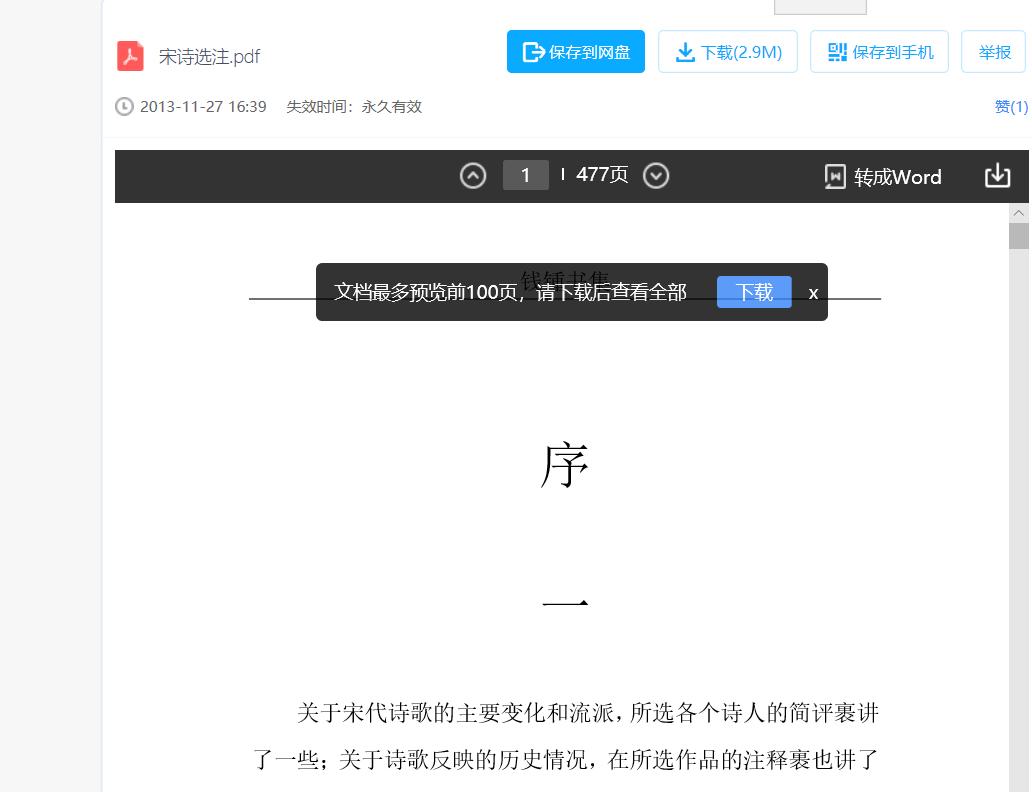Click the clock icon beside the upload date

coord(124,106)
